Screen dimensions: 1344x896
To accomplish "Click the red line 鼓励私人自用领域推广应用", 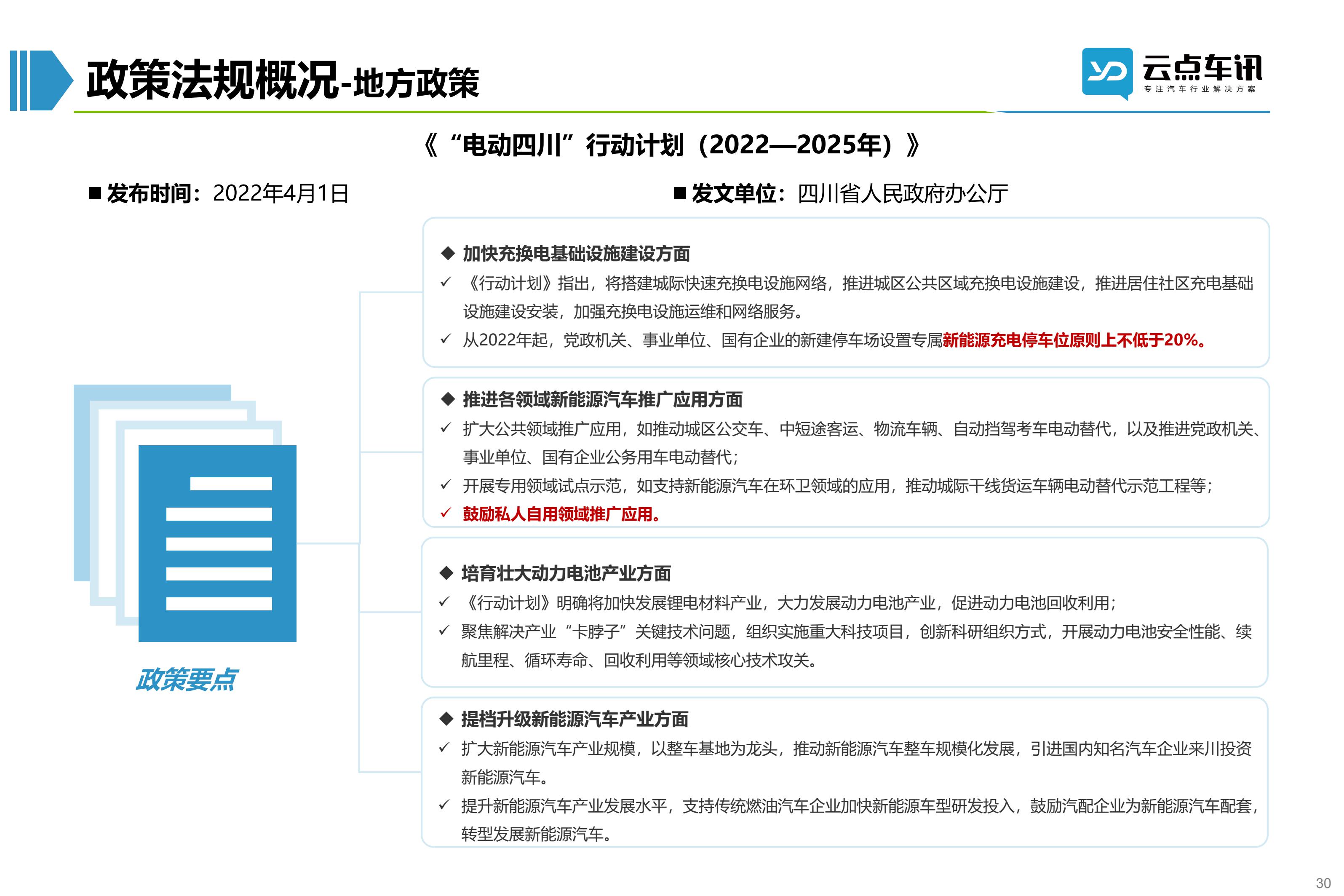I will (x=562, y=514).
